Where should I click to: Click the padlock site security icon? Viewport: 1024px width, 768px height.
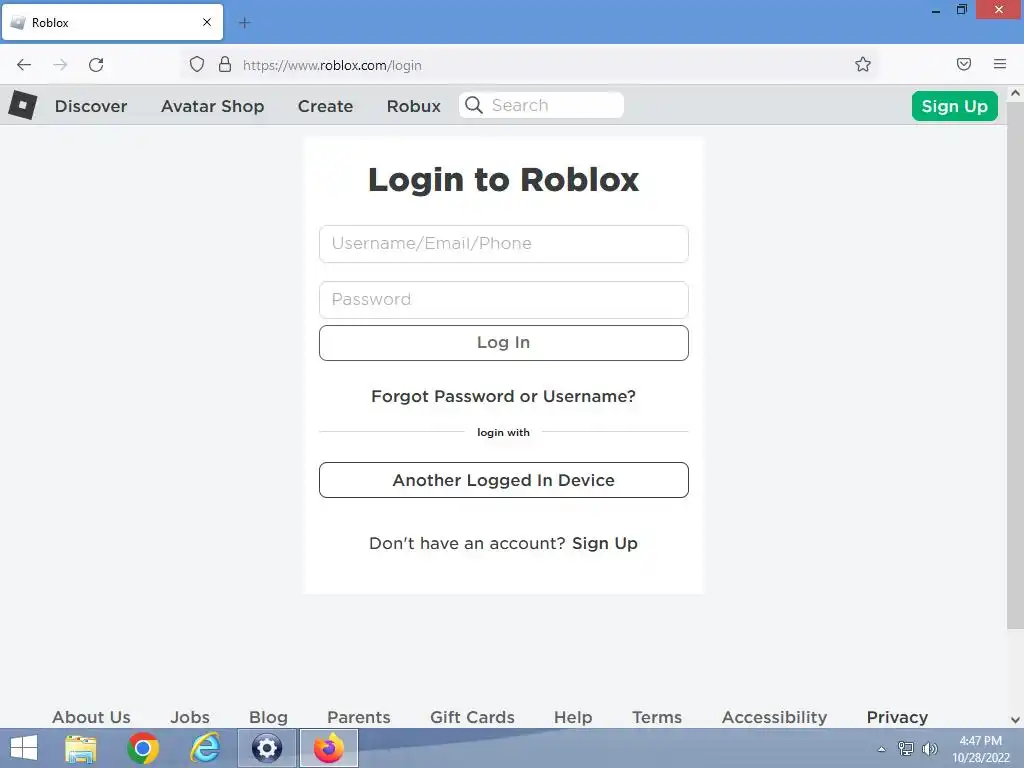[225, 64]
